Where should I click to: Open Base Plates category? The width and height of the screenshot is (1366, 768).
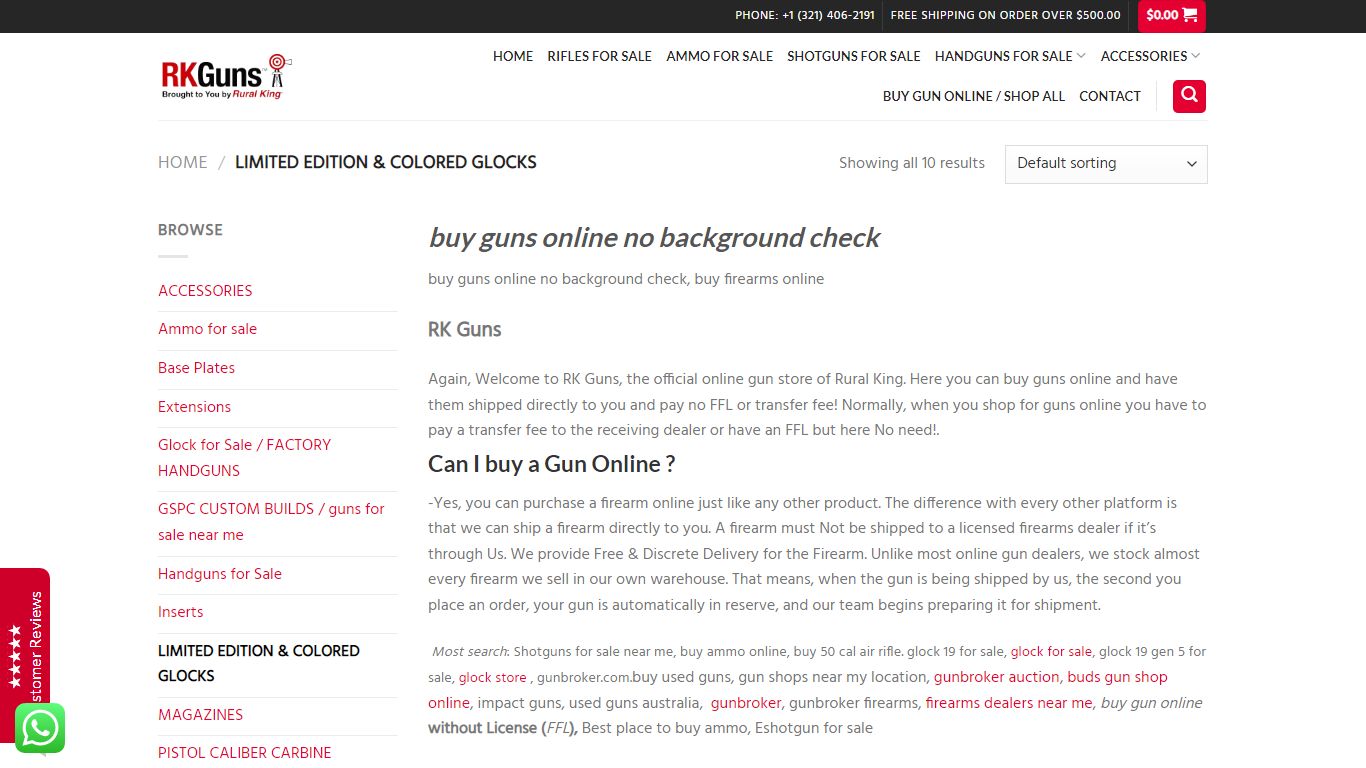(x=196, y=368)
